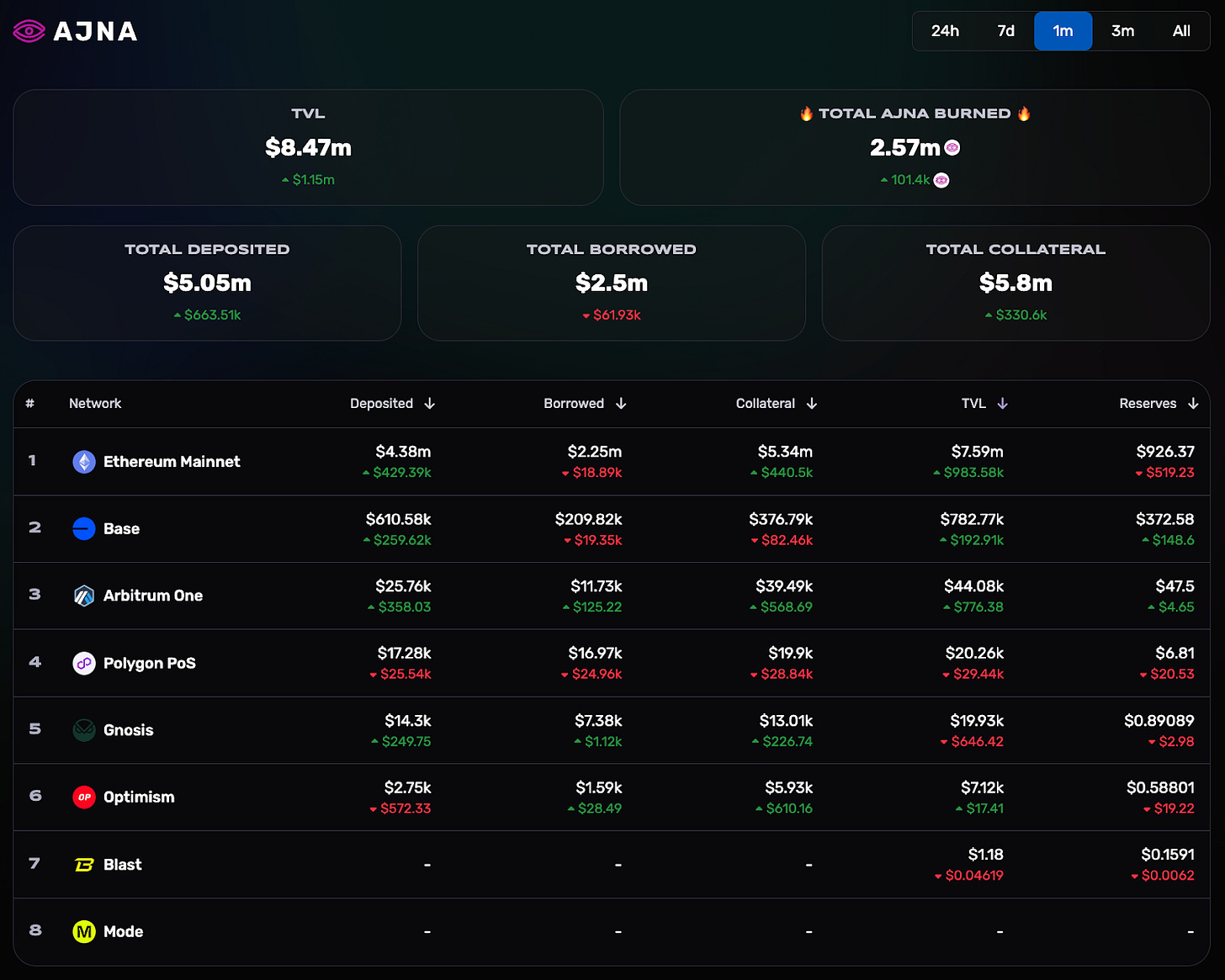
Task: Click the Gnosis network icon
Action: pos(84,730)
